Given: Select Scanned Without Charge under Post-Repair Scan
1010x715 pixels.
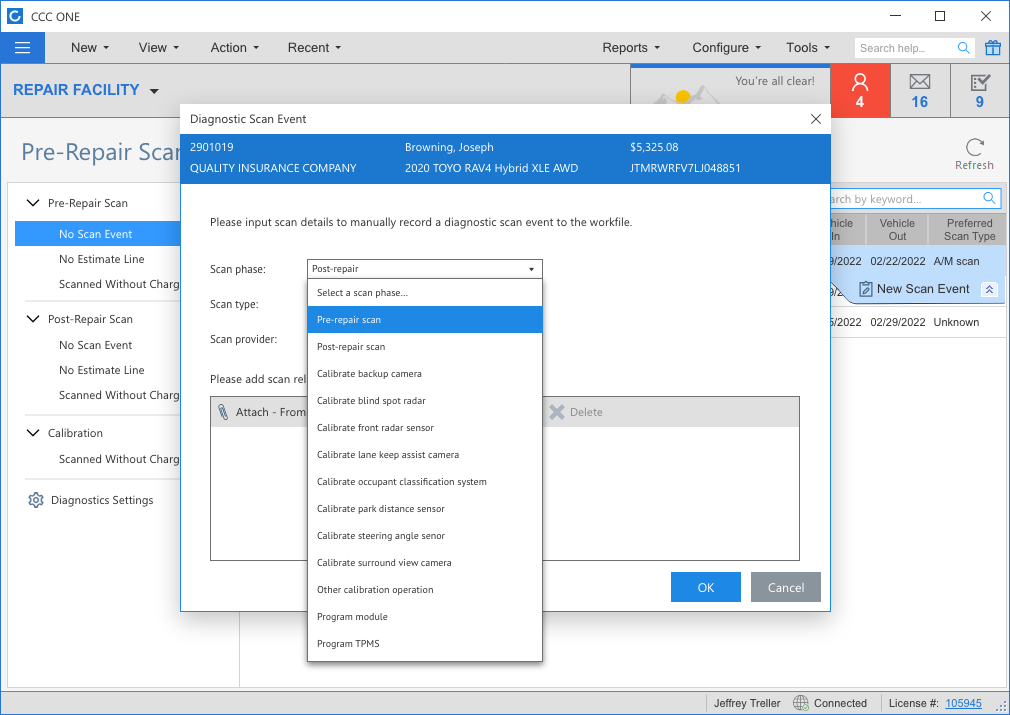Looking at the screenshot, I should pos(119,396).
